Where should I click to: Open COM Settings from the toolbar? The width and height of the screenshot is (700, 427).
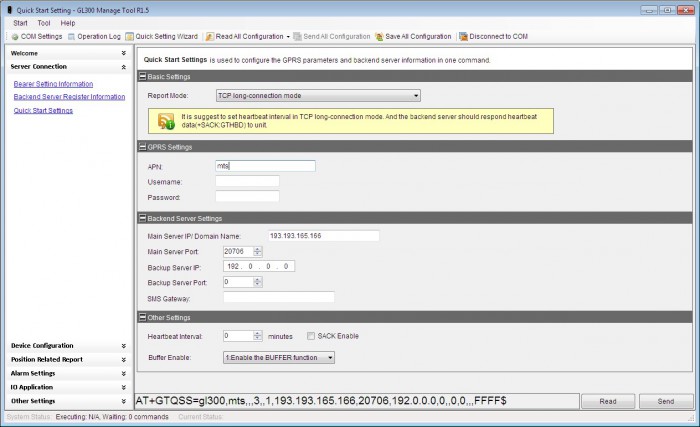click(x=35, y=36)
